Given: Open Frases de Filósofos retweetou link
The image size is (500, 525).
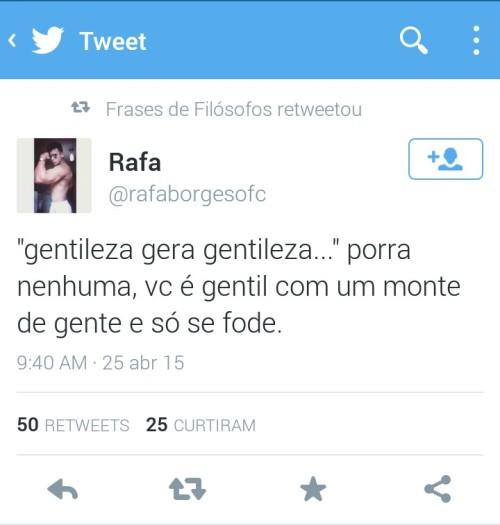Looking at the screenshot, I should (x=234, y=109).
